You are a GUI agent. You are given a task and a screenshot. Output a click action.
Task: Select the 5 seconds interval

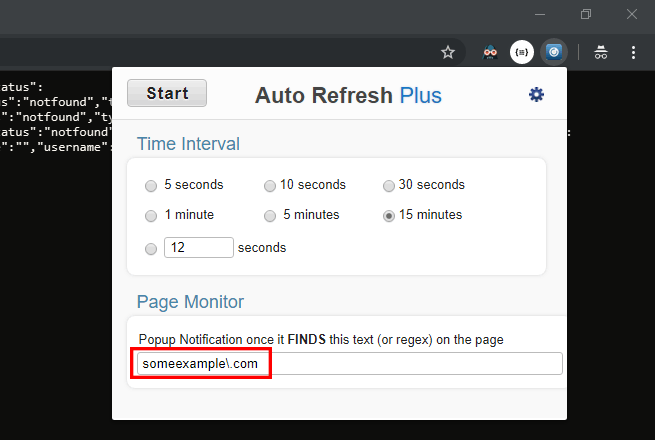(151, 186)
